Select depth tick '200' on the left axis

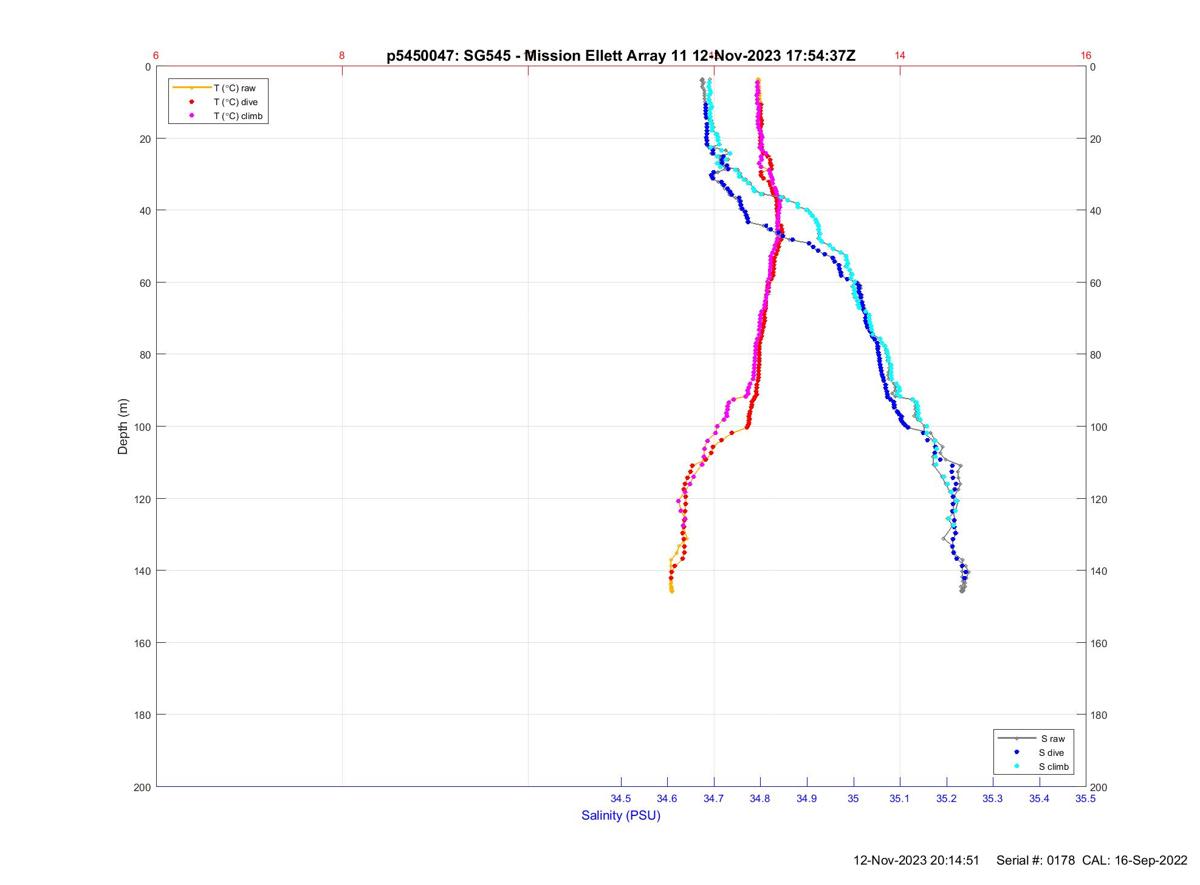(x=143, y=787)
